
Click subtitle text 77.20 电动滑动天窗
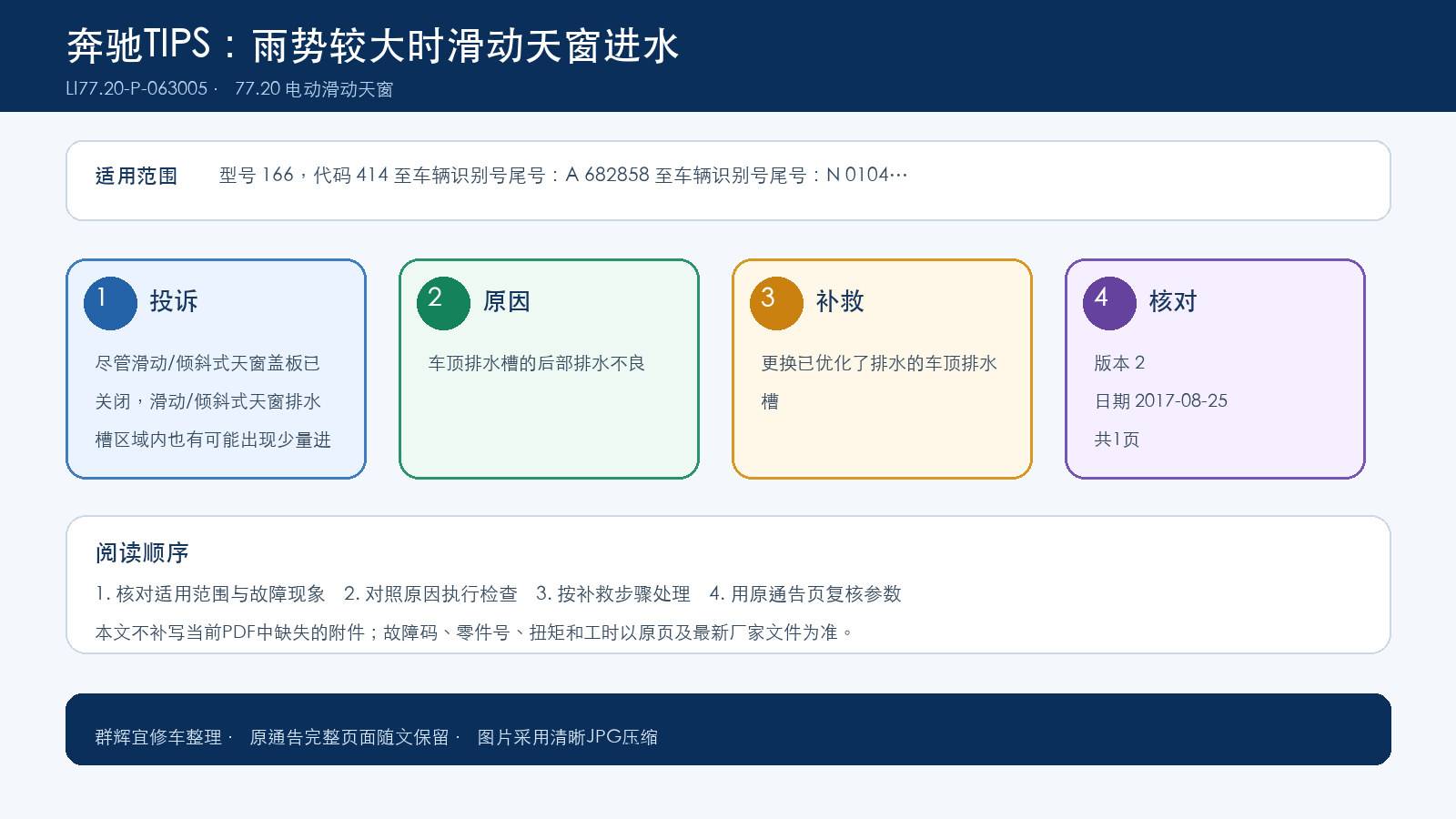click(x=314, y=89)
